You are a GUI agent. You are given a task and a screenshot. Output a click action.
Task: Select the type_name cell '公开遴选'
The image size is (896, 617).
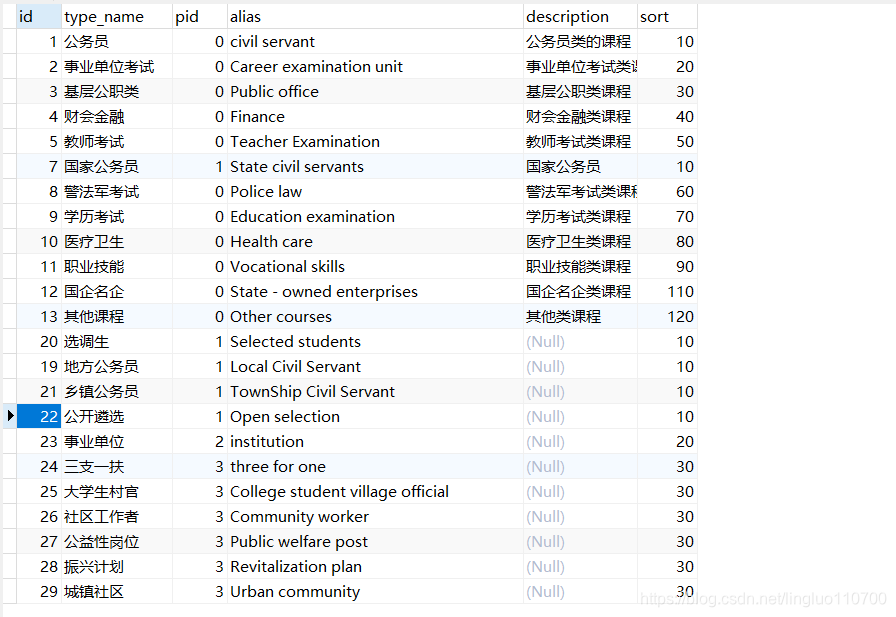tap(117, 416)
